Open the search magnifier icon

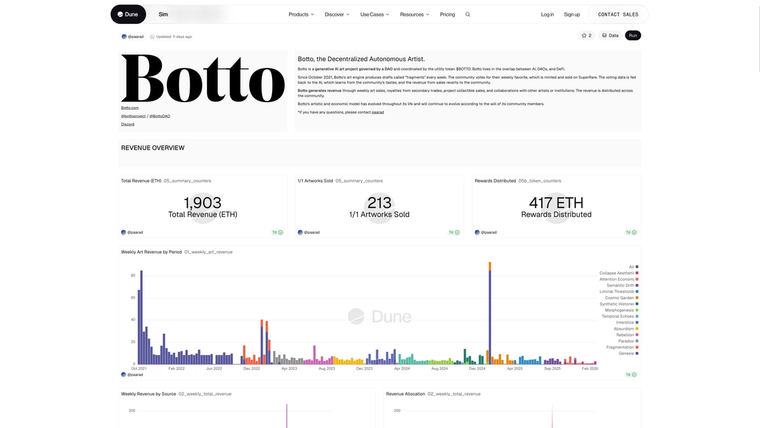click(468, 15)
